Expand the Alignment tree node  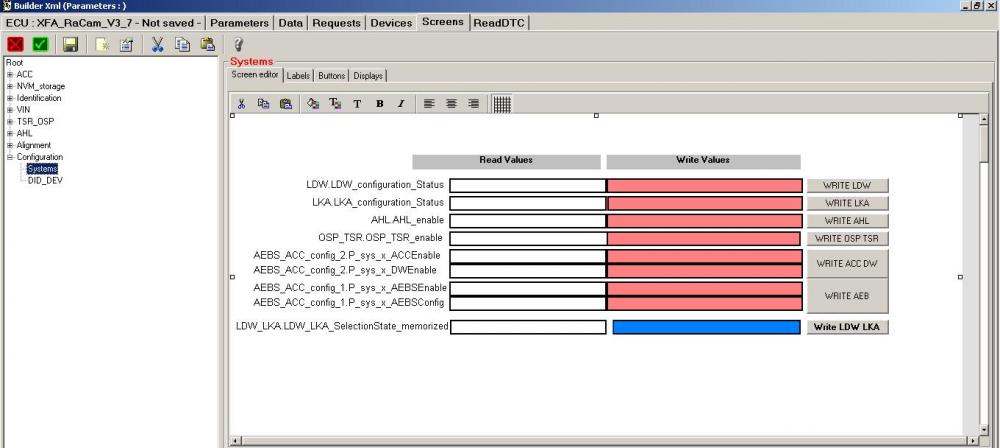10,145
